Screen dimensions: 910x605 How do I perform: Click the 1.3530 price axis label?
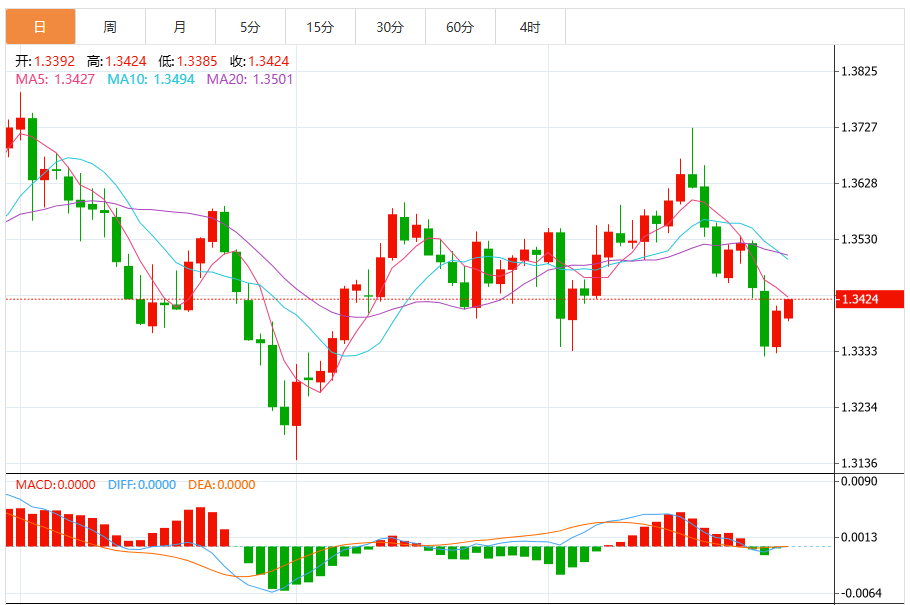click(x=860, y=239)
